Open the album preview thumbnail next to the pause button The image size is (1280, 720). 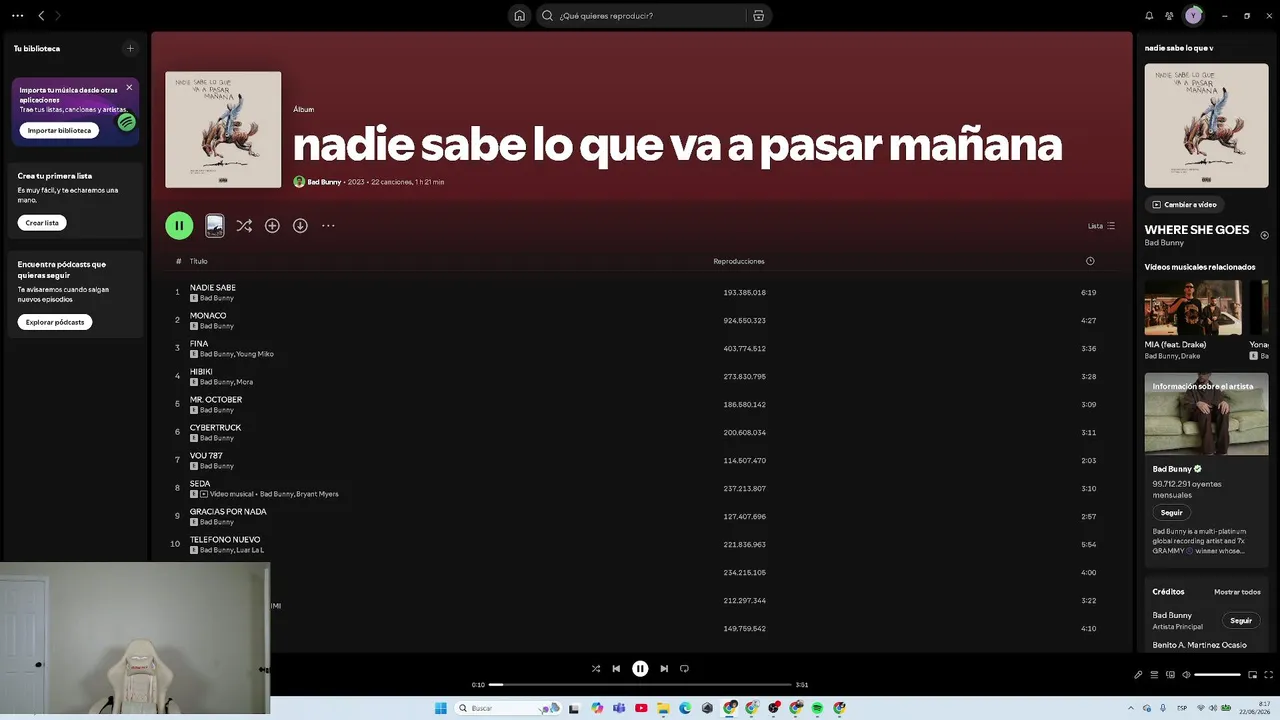click(214, 226)
